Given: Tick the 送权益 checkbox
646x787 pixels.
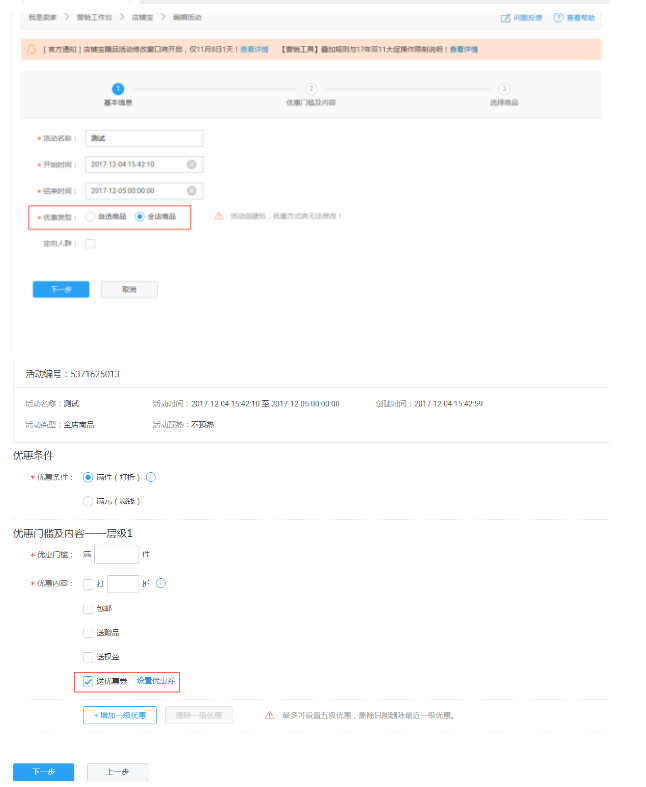Looking at the screenshot, I should (x=88, y=657).
